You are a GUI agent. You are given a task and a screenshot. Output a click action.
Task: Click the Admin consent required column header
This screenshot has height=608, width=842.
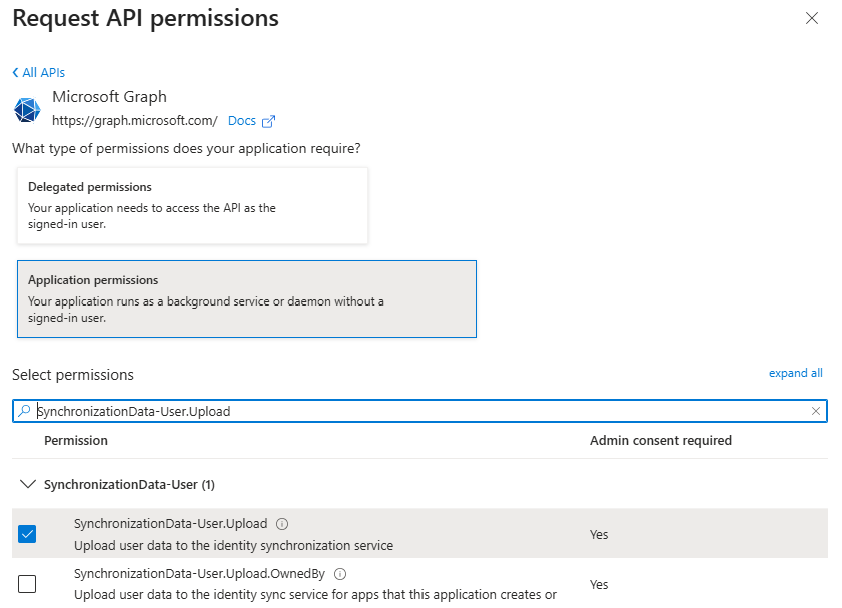[660, 440]
